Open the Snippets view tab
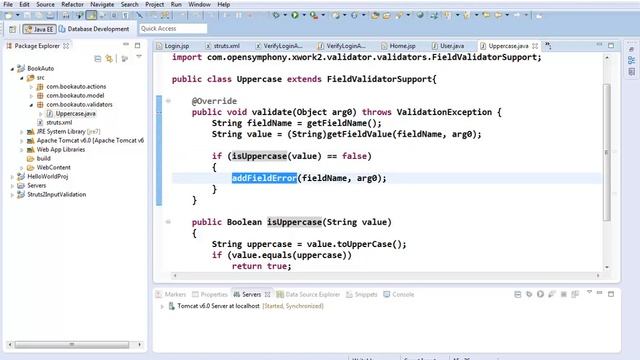 pos(361,295)
